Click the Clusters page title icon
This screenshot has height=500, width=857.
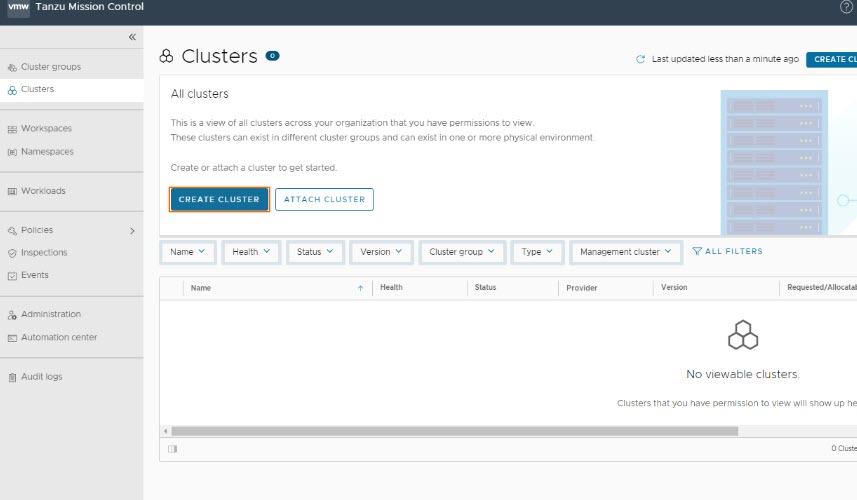pyautogui.click(x=166, y=56)
